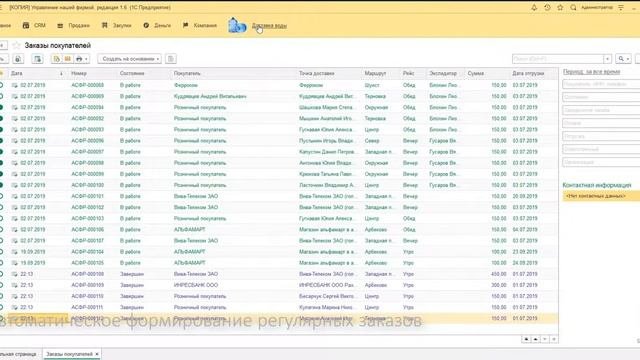Click the global search magnifier icon
The height and width of the screenshot is (360, 640).
[x=573, y=7]
